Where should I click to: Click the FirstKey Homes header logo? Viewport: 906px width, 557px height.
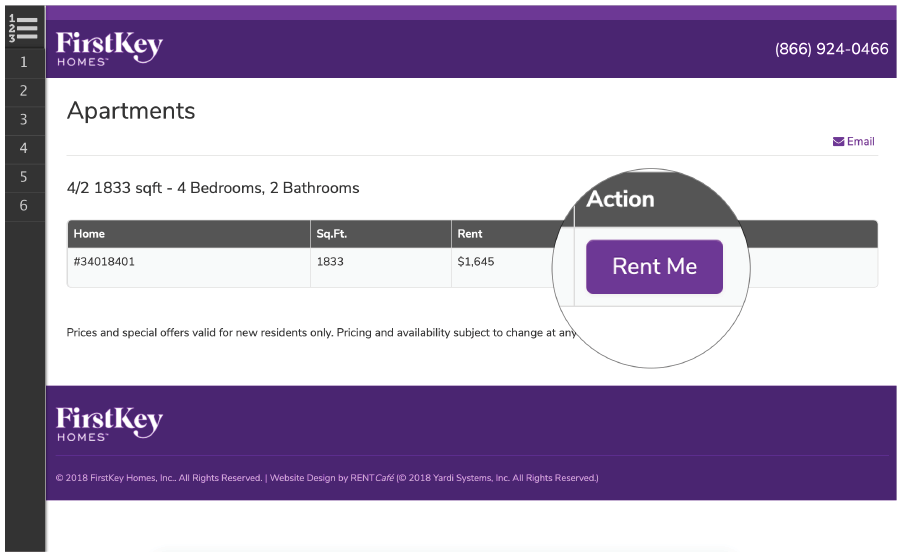[x=109, y=49]
